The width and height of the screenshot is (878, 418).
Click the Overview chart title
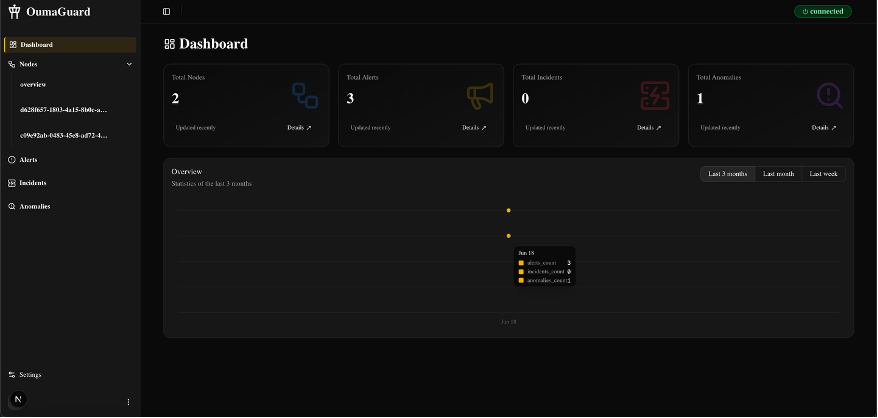(186, 171)
